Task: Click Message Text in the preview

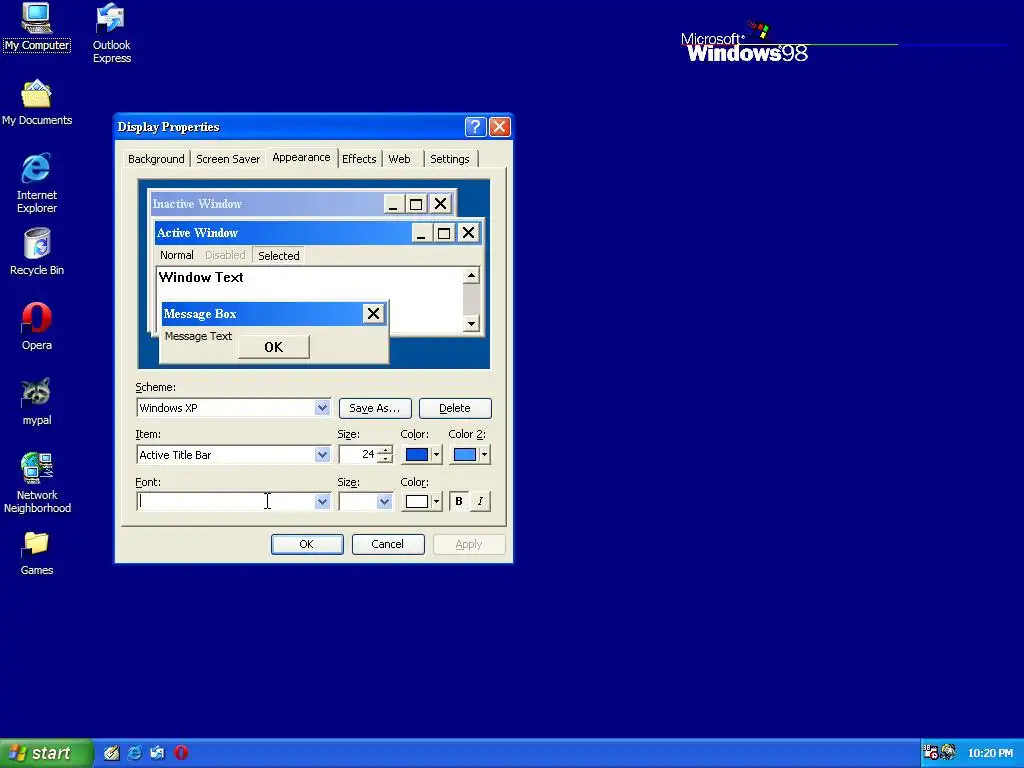Action: pos(199,336)
